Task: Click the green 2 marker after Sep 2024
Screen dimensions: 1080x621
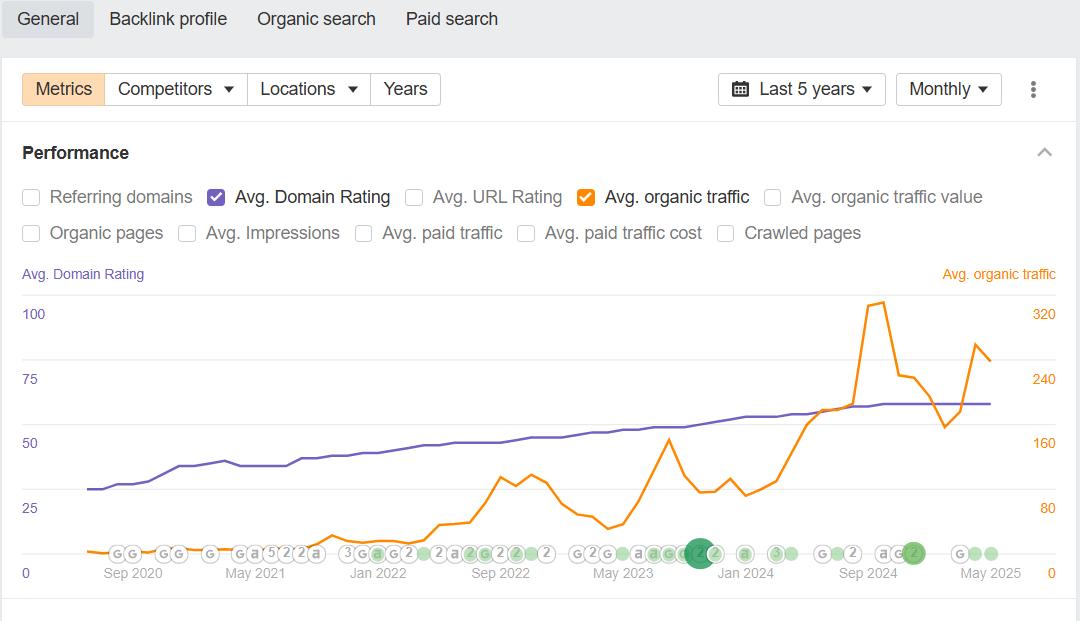Action: pyautogui.click(x=913, y=553)
